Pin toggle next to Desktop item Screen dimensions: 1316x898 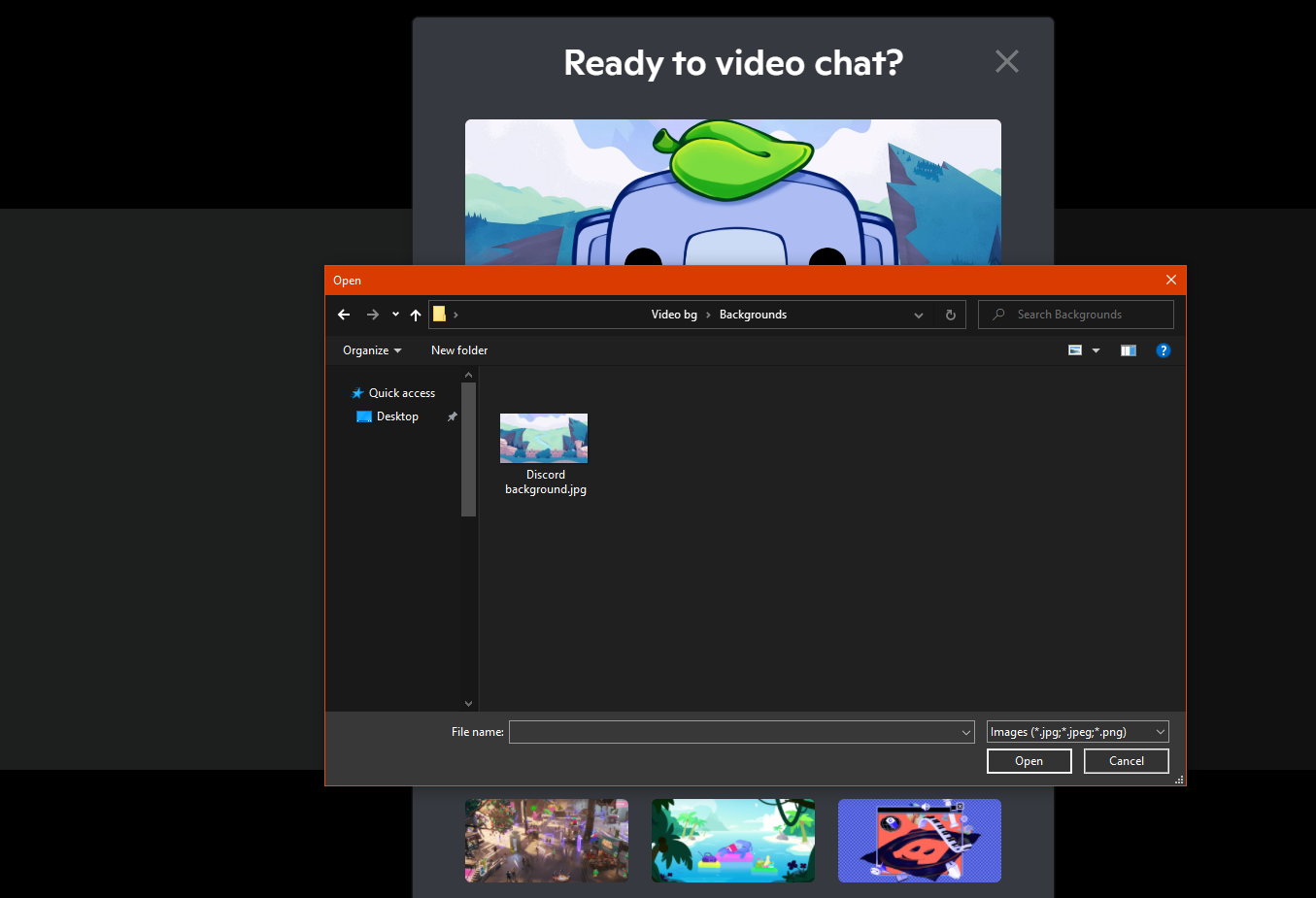tap(452, 416)
